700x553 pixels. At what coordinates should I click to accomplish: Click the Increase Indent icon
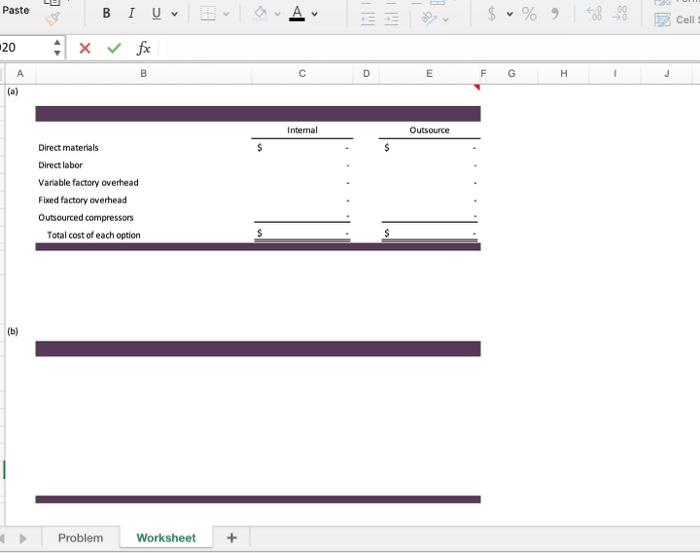[391, 19]
